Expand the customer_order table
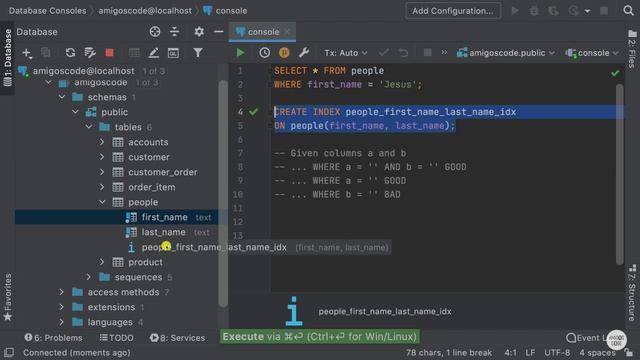The width and height of the screenshot is (640, 360). (x=102, y=172)
